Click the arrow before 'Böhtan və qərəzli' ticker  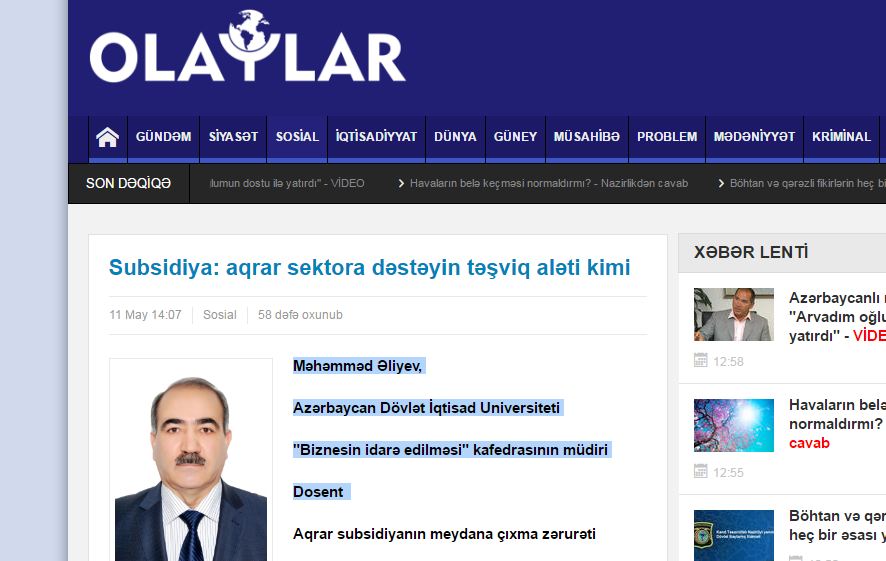click(x=721, y=183)
